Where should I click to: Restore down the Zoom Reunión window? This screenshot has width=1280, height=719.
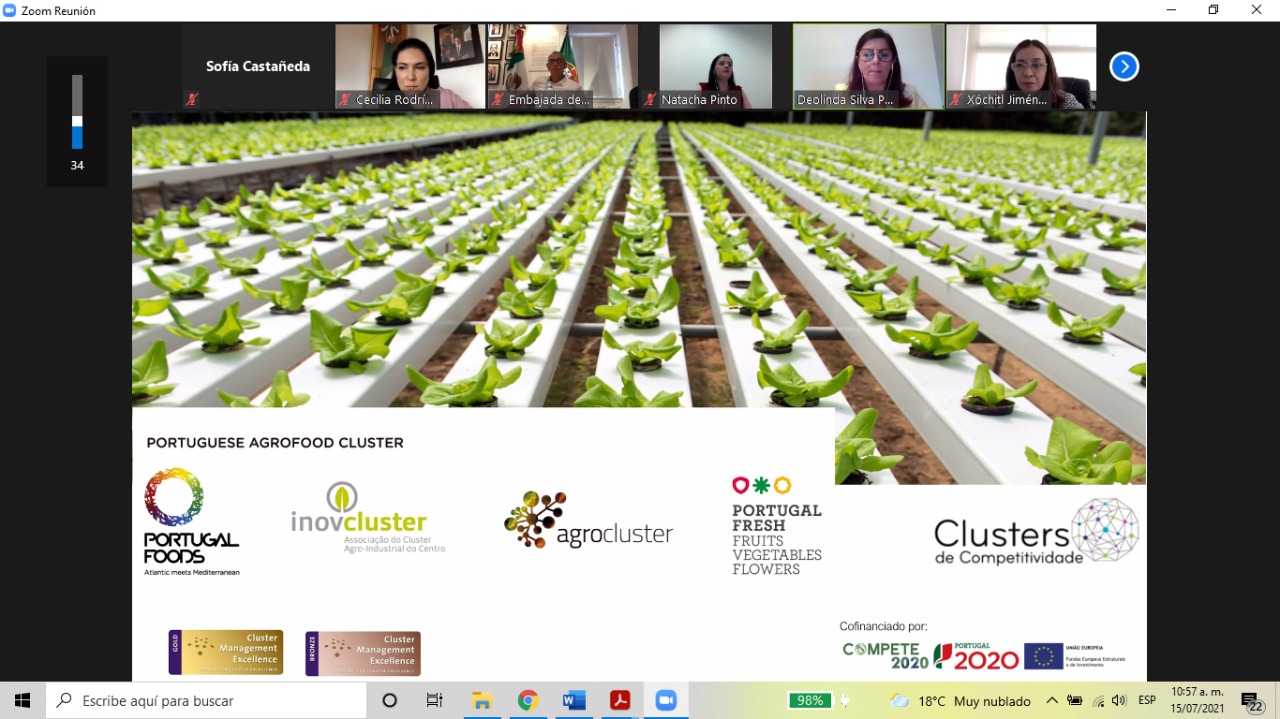click(x=1214, y=10)
